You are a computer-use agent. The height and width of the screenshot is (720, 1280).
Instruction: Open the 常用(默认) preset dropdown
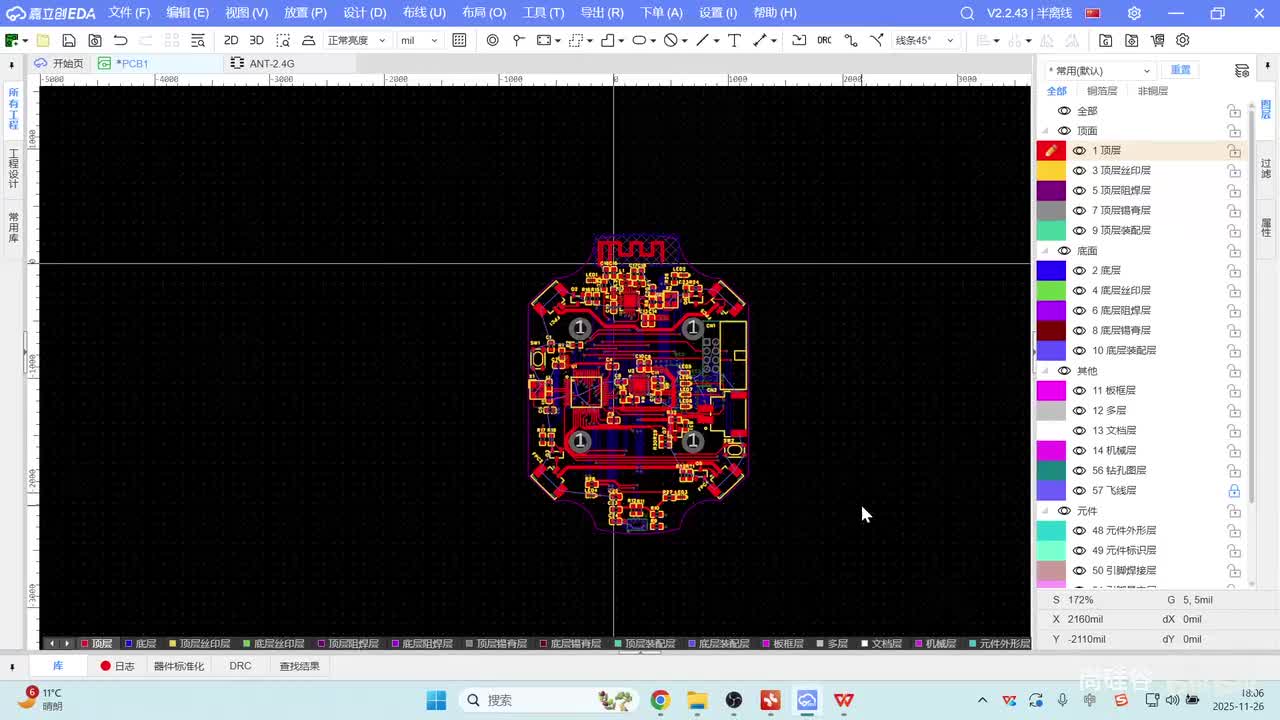click(x=1099, y=70)
